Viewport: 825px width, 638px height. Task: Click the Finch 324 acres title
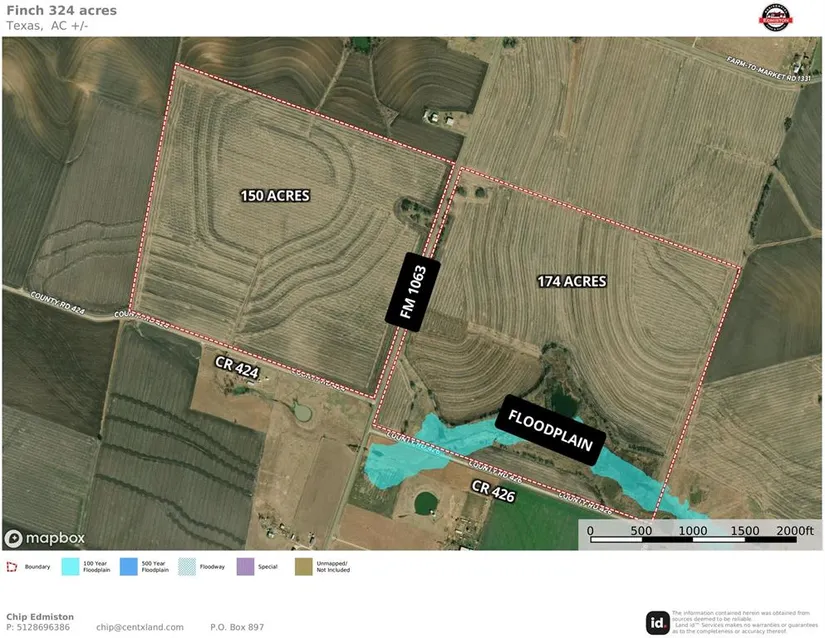(60, 11)
